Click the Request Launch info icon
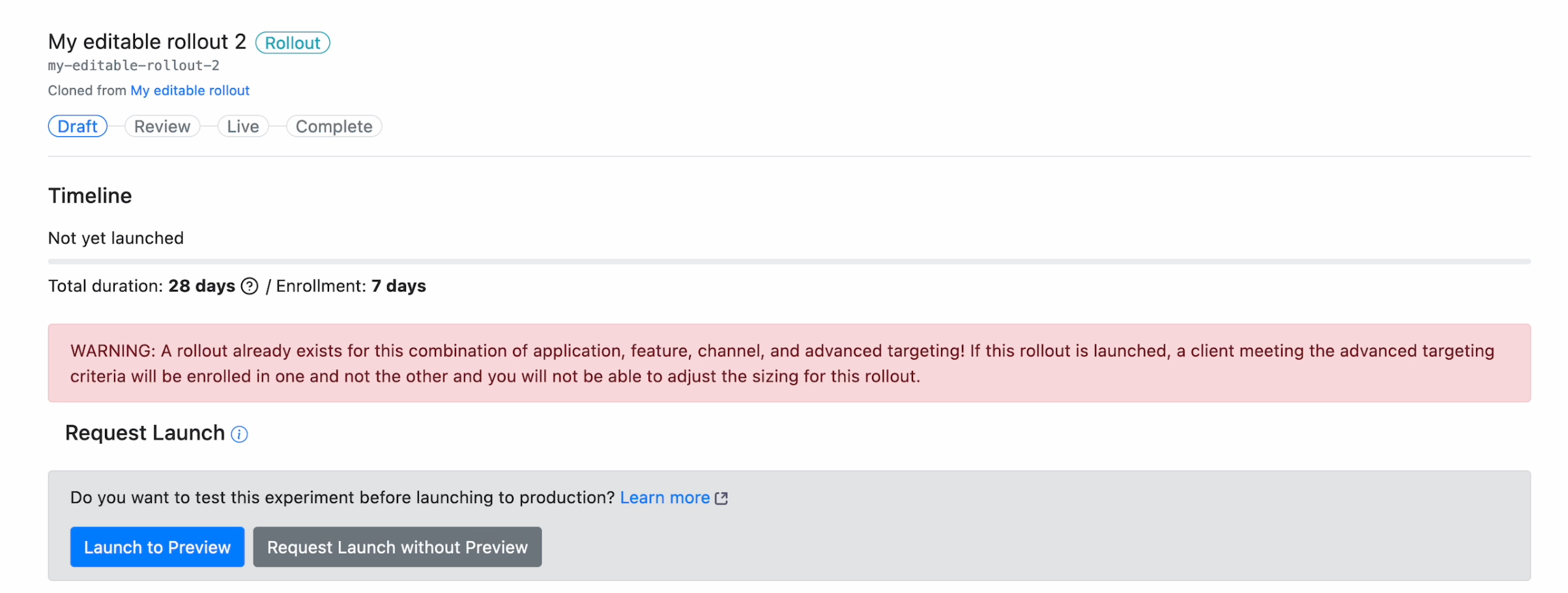 pyautogui.click(x=239, y=434)
